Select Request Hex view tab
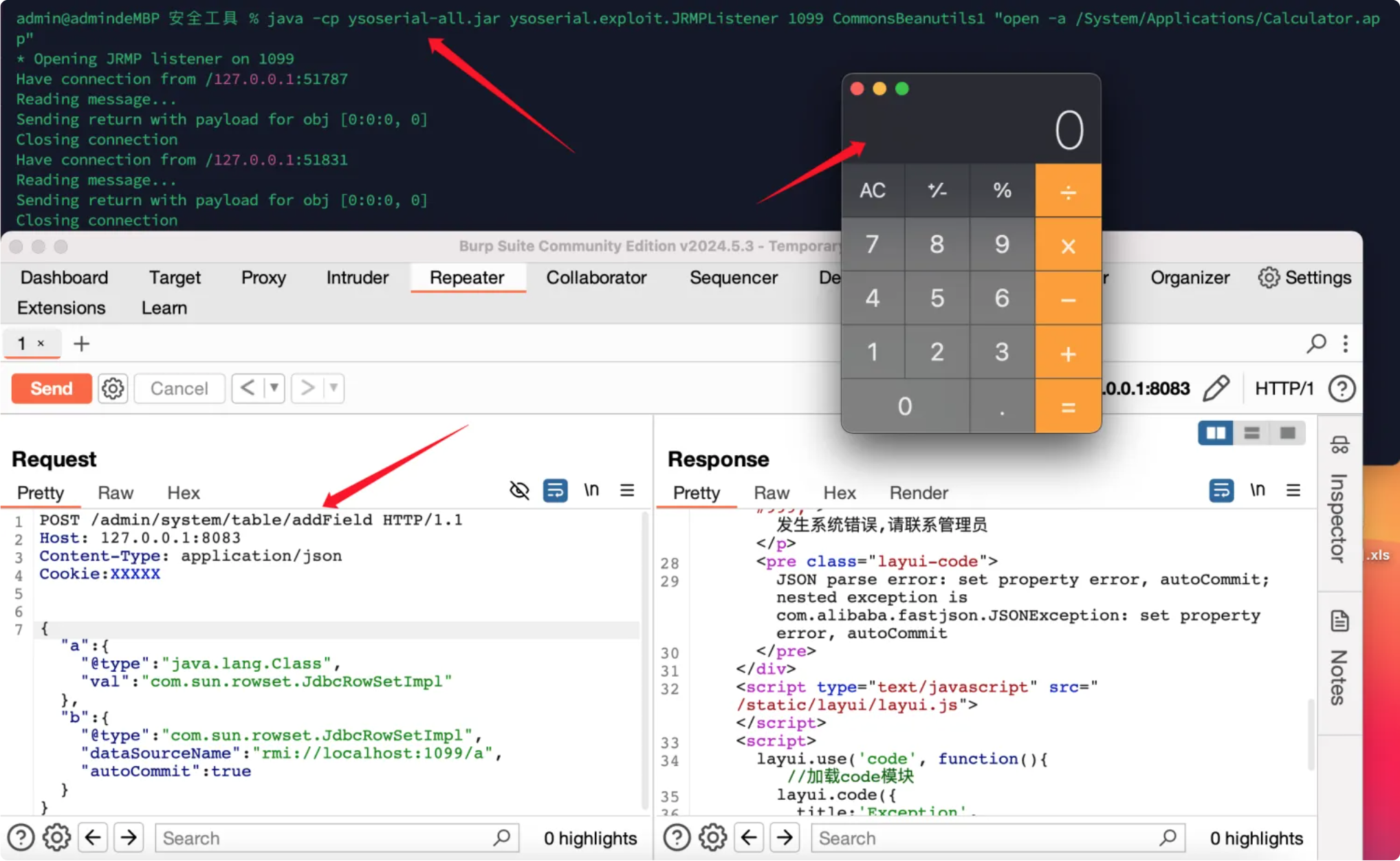 [x=184, y=492]
